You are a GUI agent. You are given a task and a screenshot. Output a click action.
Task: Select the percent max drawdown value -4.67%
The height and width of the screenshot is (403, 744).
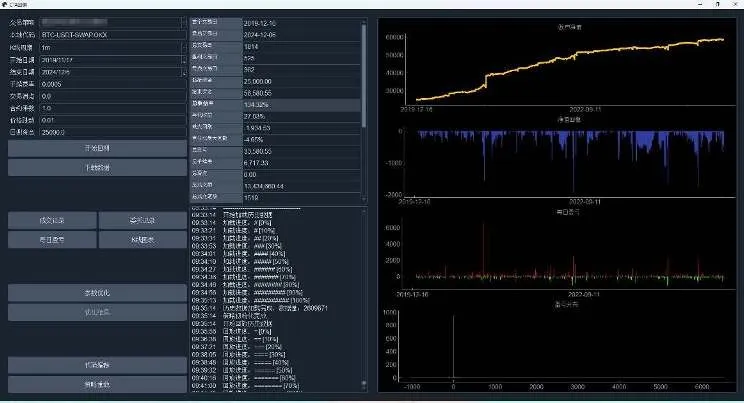click(x=302, y=140)
